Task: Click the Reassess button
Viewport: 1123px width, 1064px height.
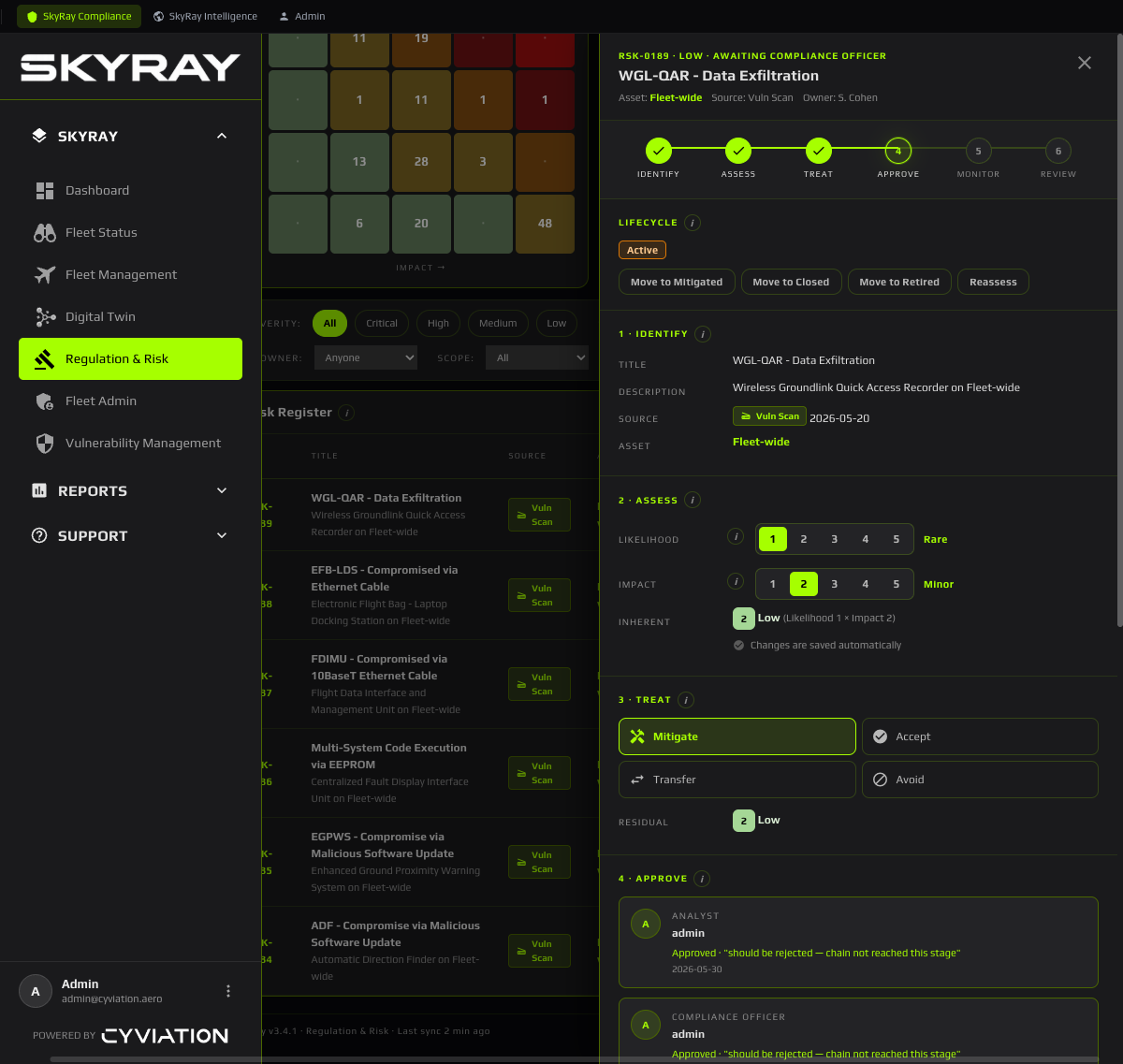Action: coord(993,282)
